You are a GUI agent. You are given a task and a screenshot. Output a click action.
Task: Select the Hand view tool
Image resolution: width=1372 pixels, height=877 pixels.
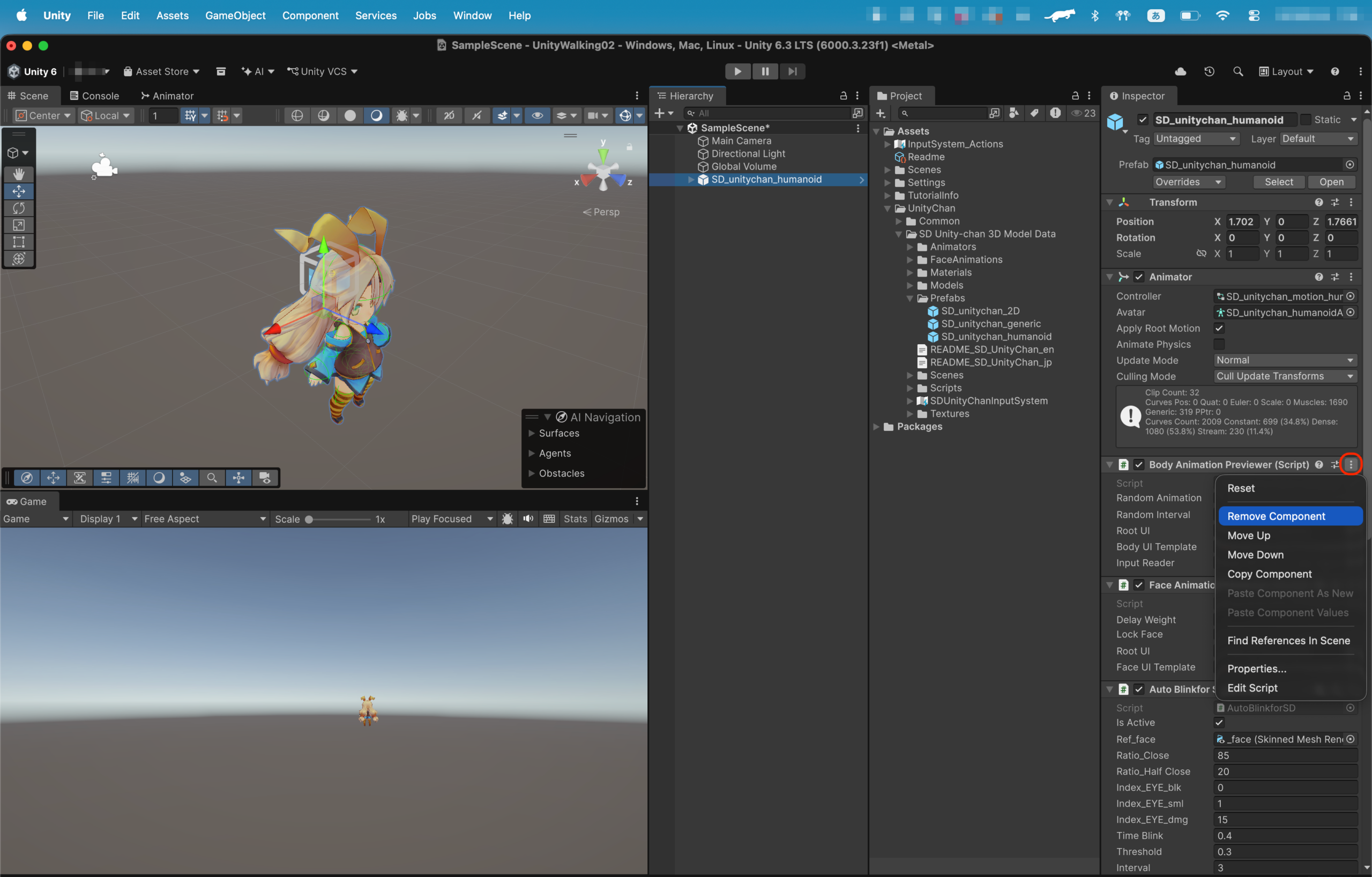[19, 174]
